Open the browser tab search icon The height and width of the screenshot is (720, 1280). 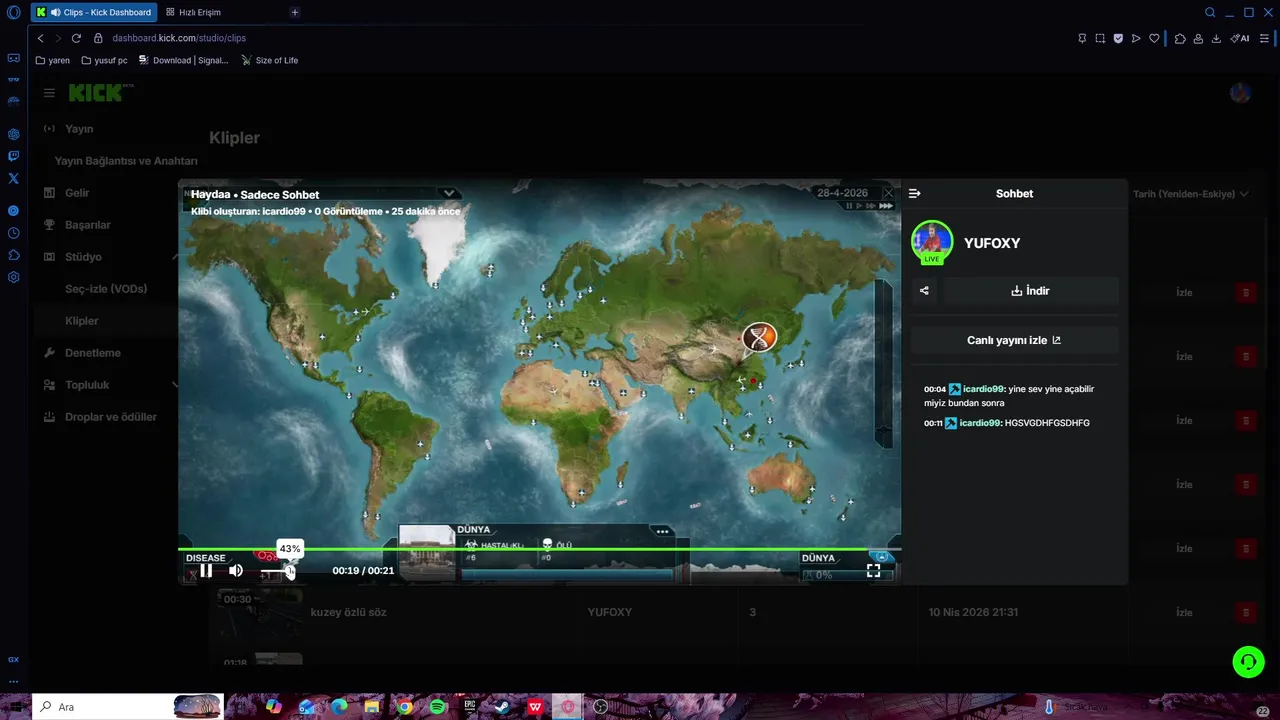tap(1210, 12)
